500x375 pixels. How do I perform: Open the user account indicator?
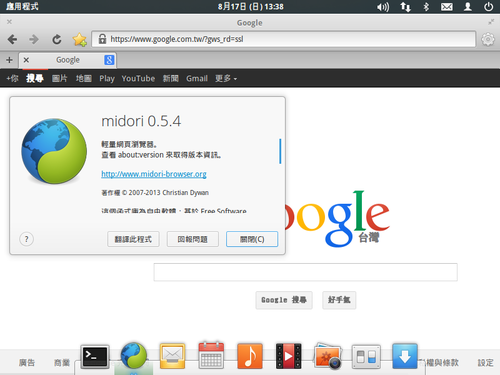(x=468, y=7)
